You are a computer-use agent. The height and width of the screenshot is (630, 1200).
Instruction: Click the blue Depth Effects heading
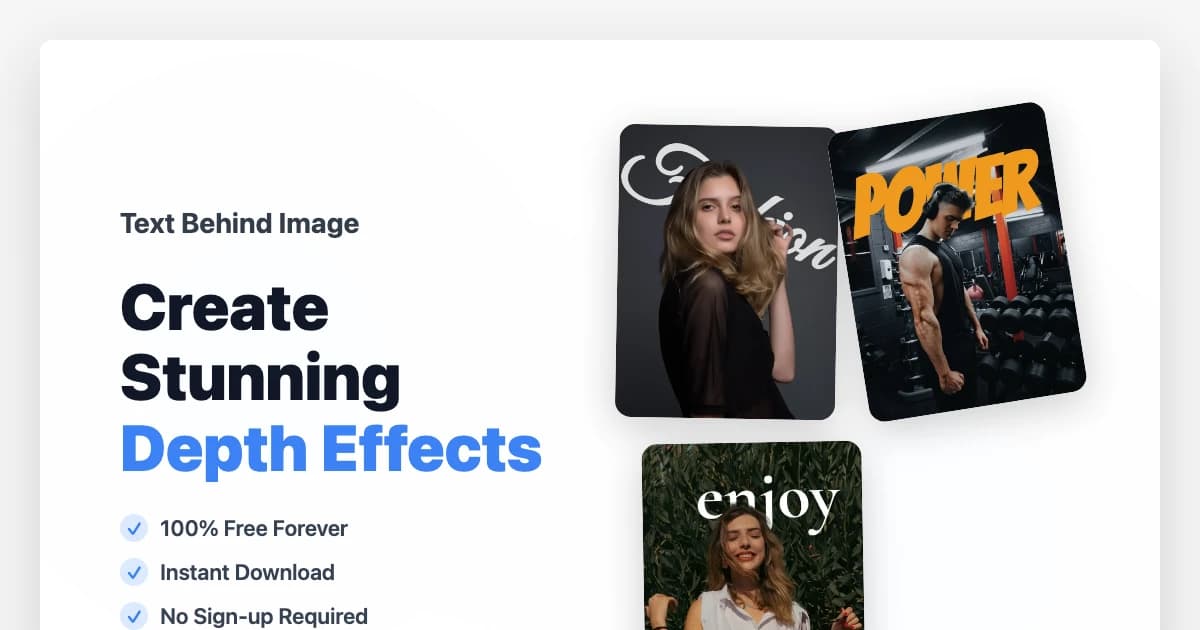tap(331, 448)
